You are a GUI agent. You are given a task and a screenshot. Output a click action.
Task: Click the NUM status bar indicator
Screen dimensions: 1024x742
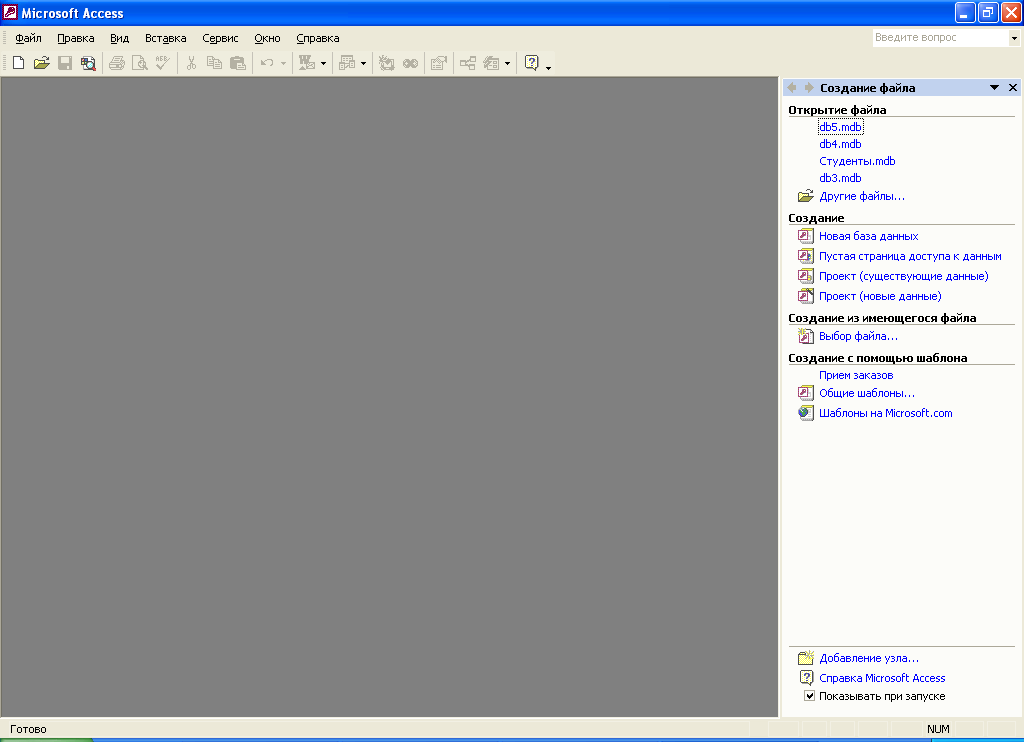[938, 729]
